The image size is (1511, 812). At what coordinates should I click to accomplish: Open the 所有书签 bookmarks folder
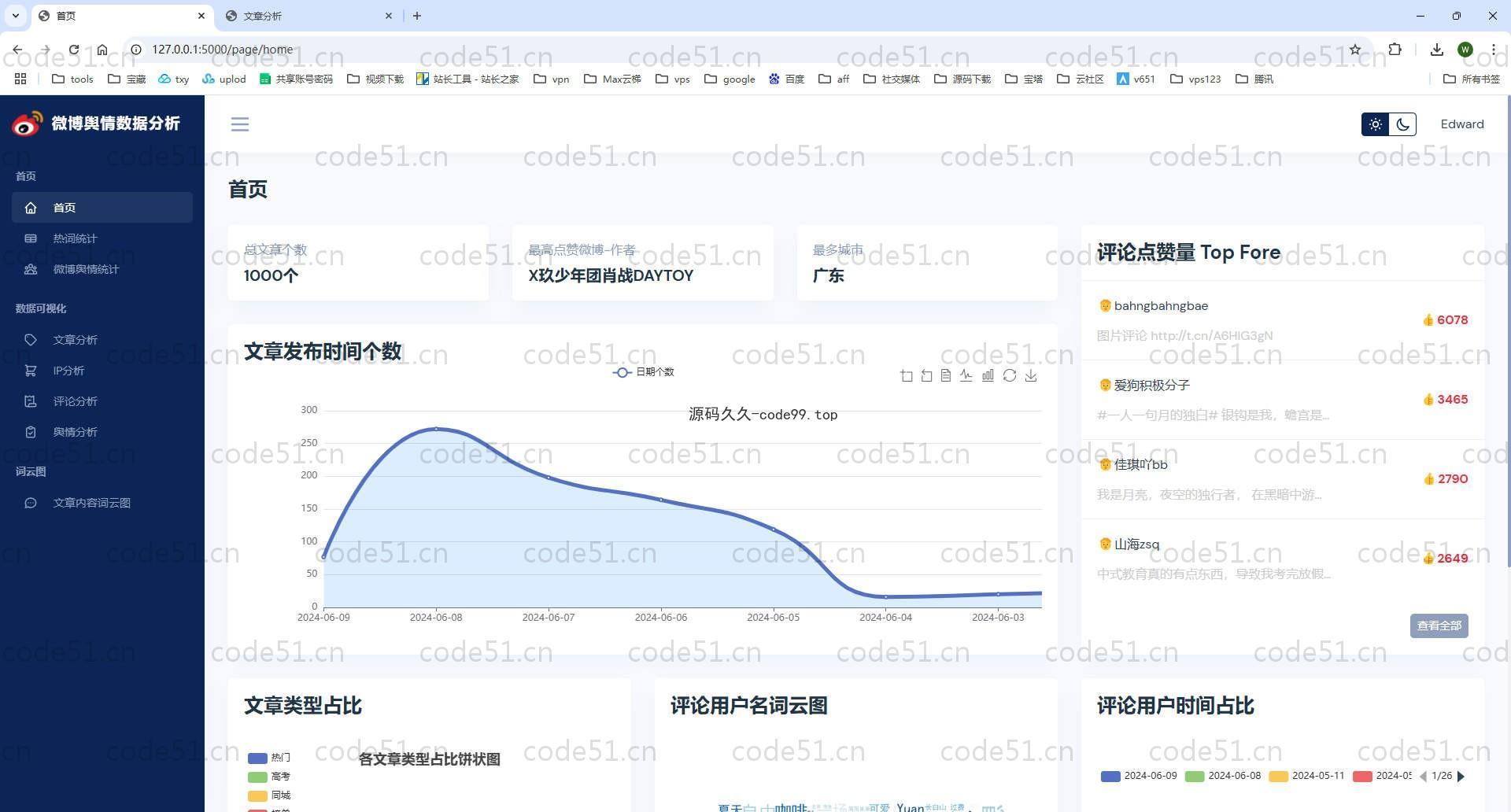(x=1472, y=79)
